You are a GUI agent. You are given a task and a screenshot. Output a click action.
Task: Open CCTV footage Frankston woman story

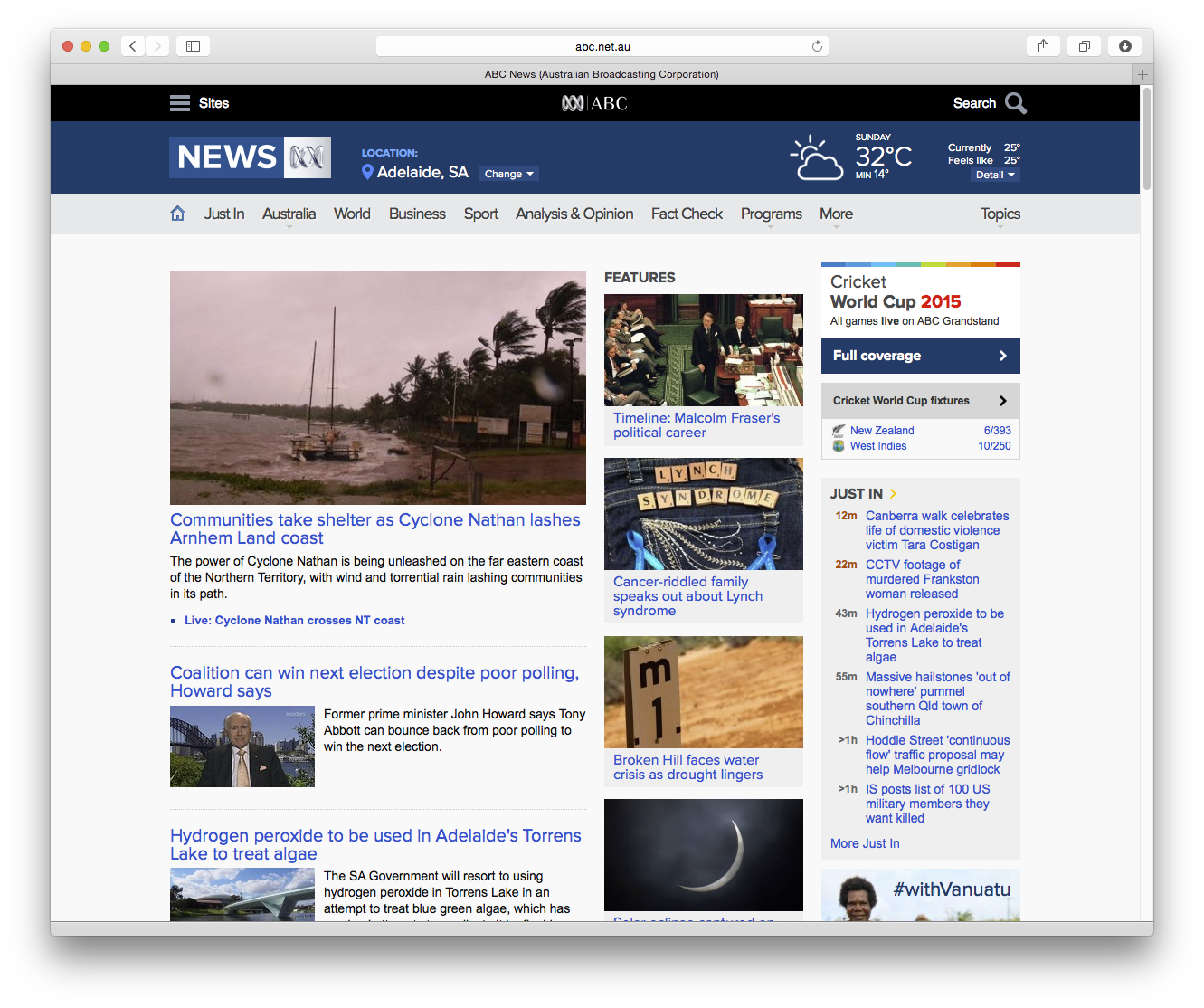pos(923,579)
